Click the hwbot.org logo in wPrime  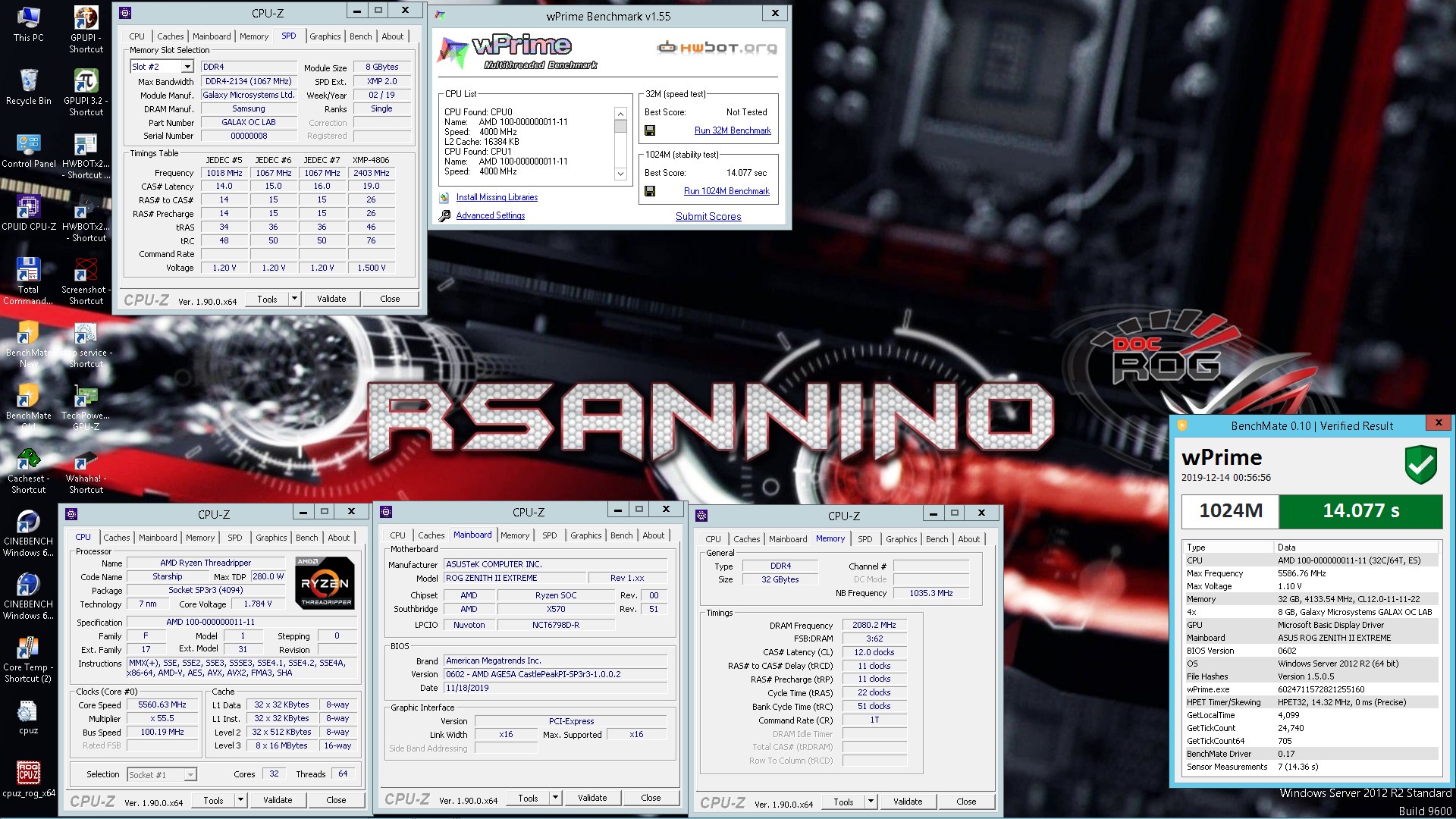click(717, 48)
